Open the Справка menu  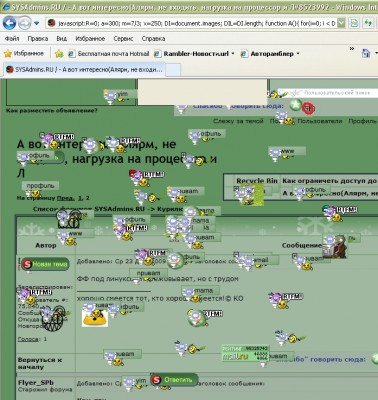153,39
